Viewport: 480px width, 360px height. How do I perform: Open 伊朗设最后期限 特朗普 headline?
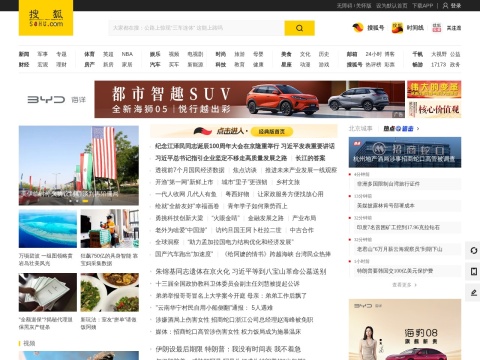coord(228,349)
